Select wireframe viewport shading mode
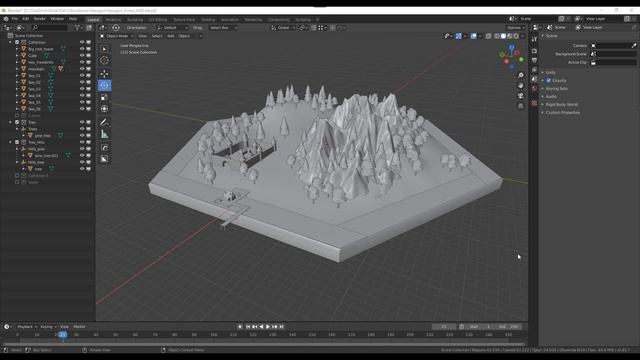 click(497, 36)
